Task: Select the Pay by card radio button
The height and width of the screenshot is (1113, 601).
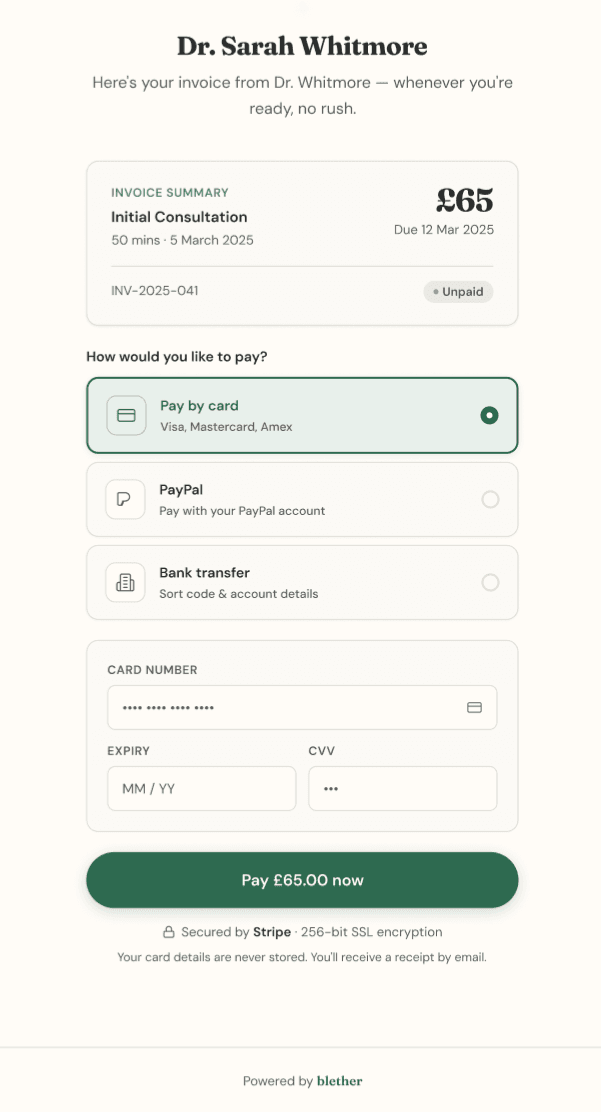Action: coord(489,414)
